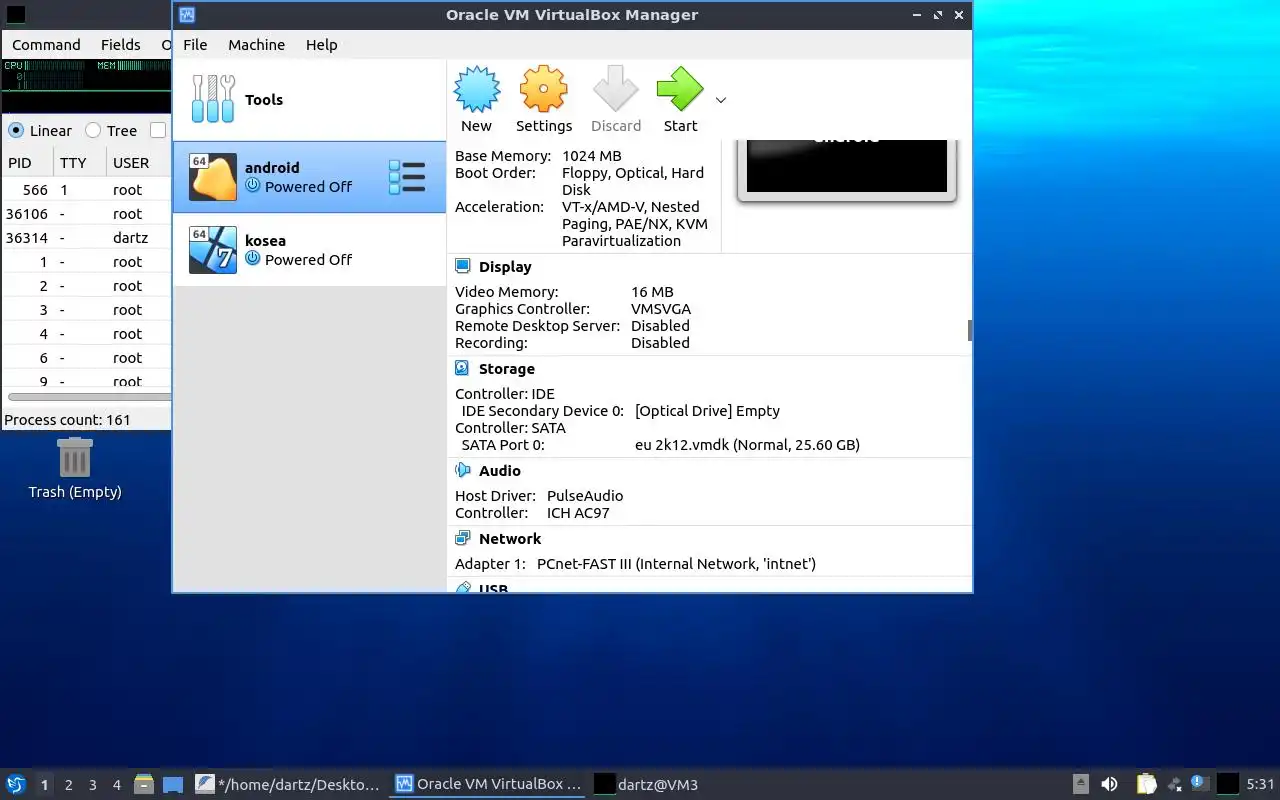Switch to the text editor taskbar window
Viewport: 1280px width, 800px height.
pyautogui.click(x=288, y=784)
